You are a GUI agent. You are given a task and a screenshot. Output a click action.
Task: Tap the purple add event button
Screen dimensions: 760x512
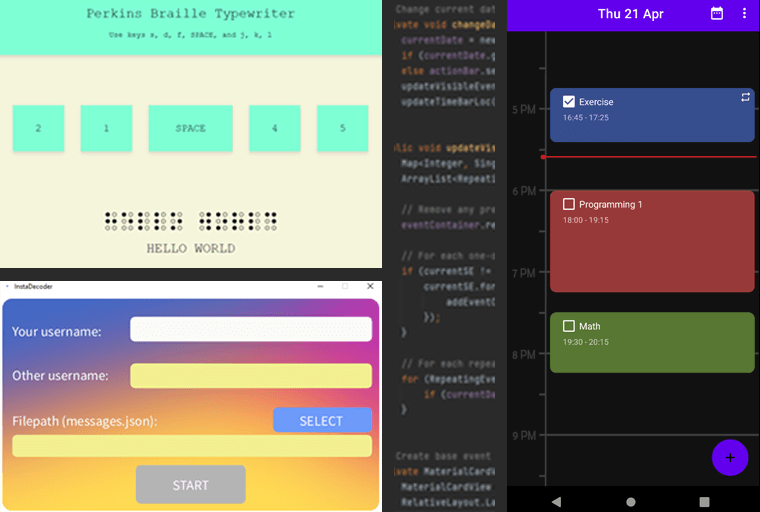click(x=729, y=457)
